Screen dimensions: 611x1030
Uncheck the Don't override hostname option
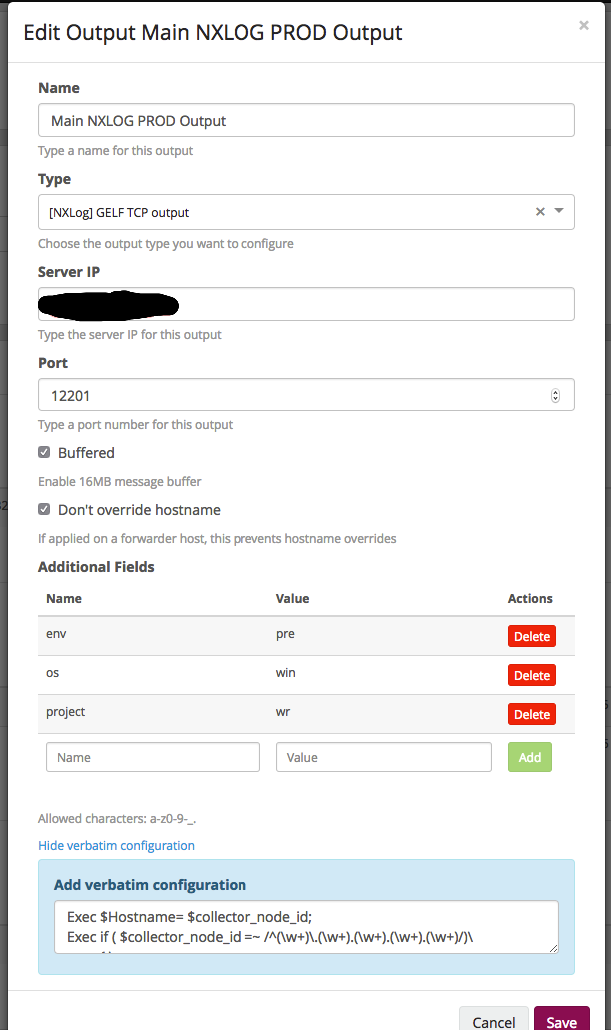[44, 509]
